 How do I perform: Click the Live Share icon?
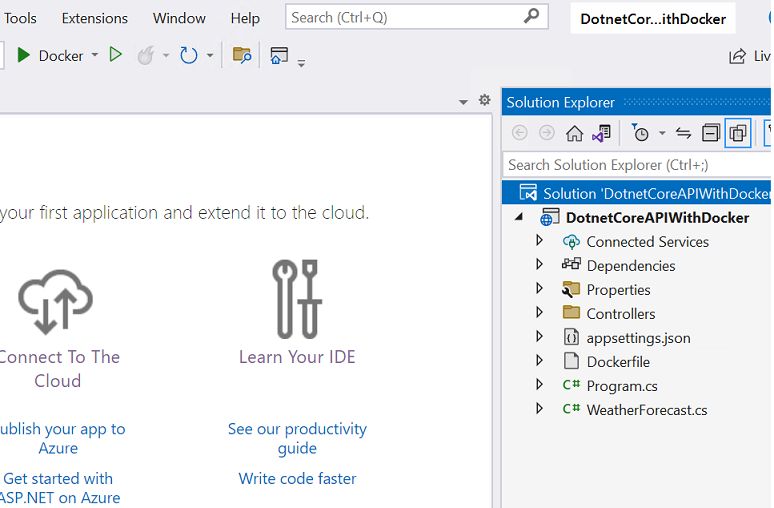(x=737, y=56)
